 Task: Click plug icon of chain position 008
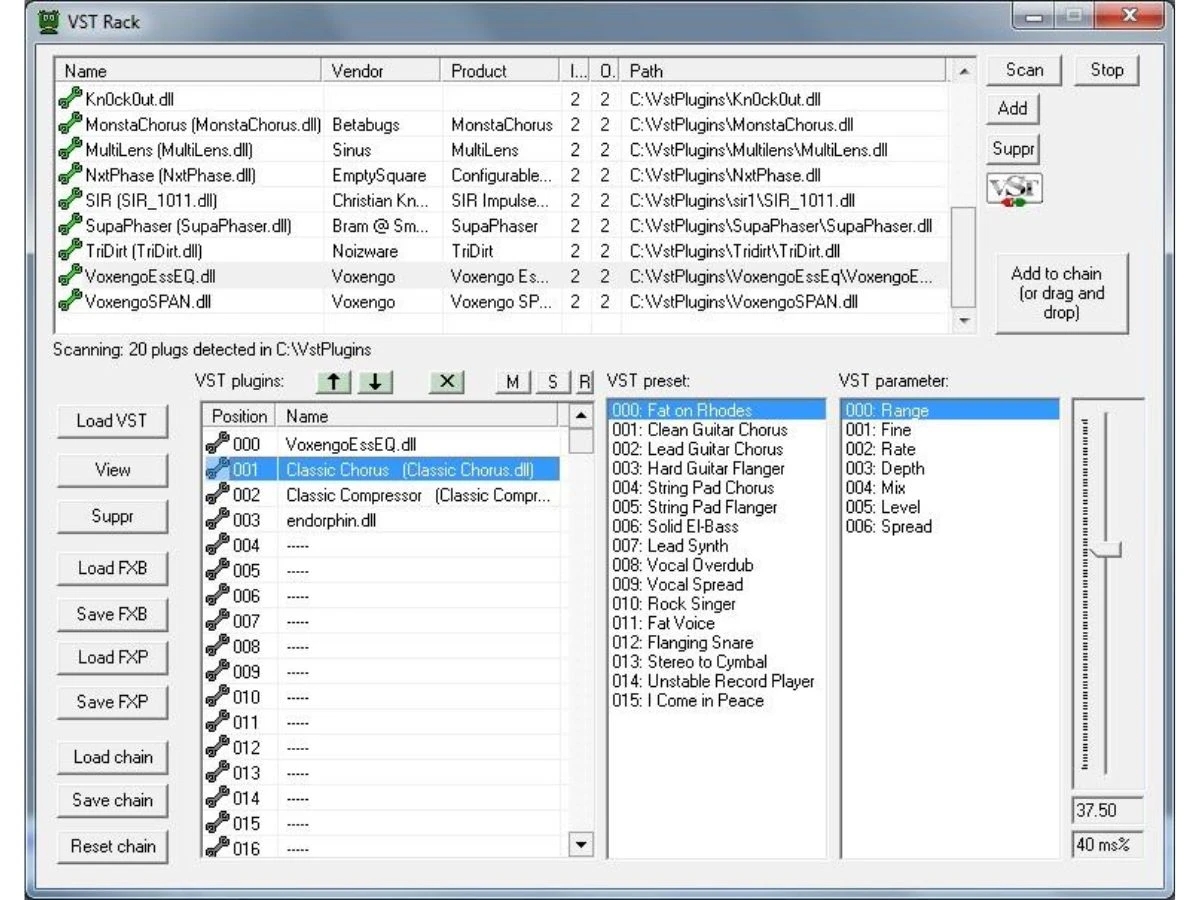point(217,646)
